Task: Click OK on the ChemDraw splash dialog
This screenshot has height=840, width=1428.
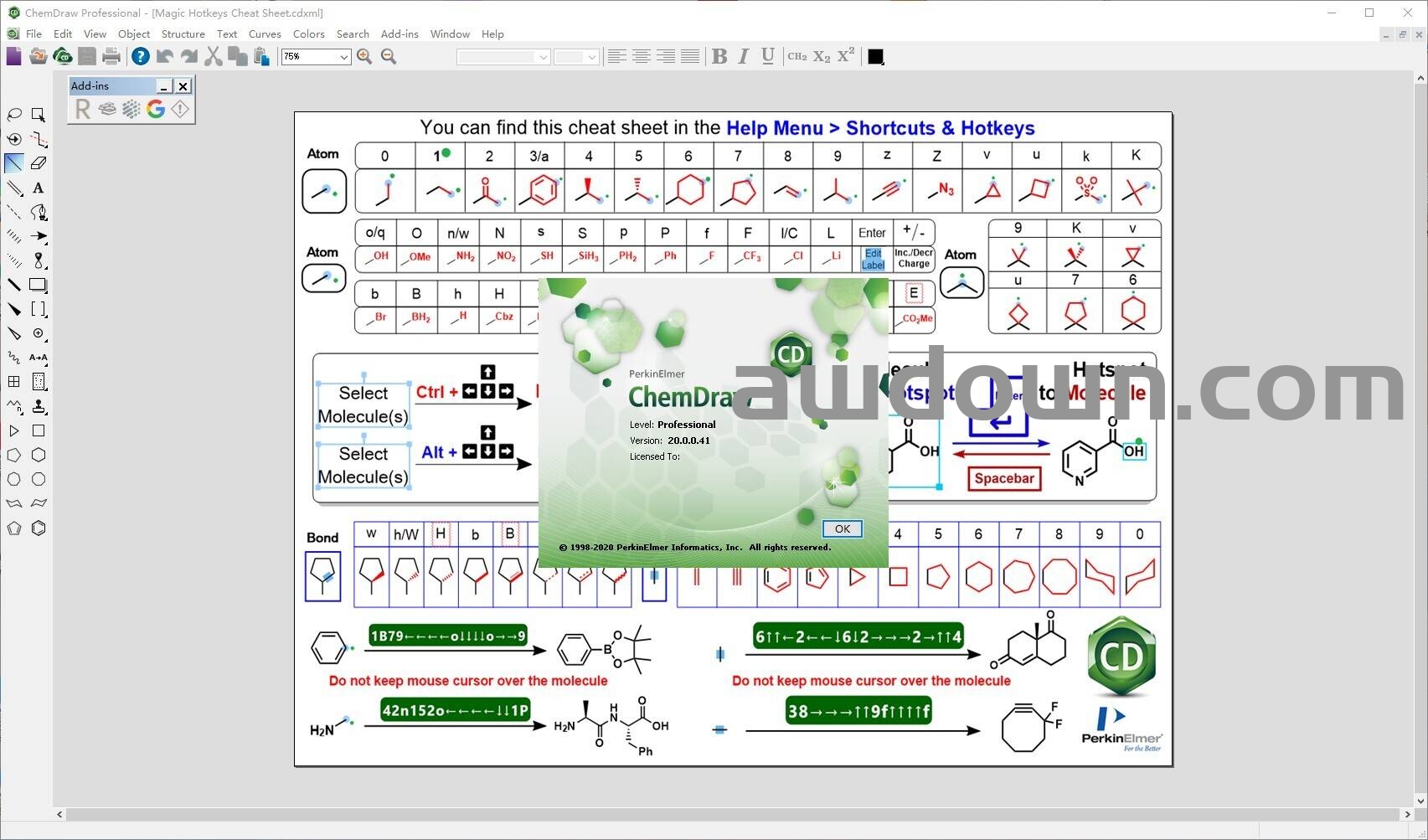Action: [x=842, y=528]
